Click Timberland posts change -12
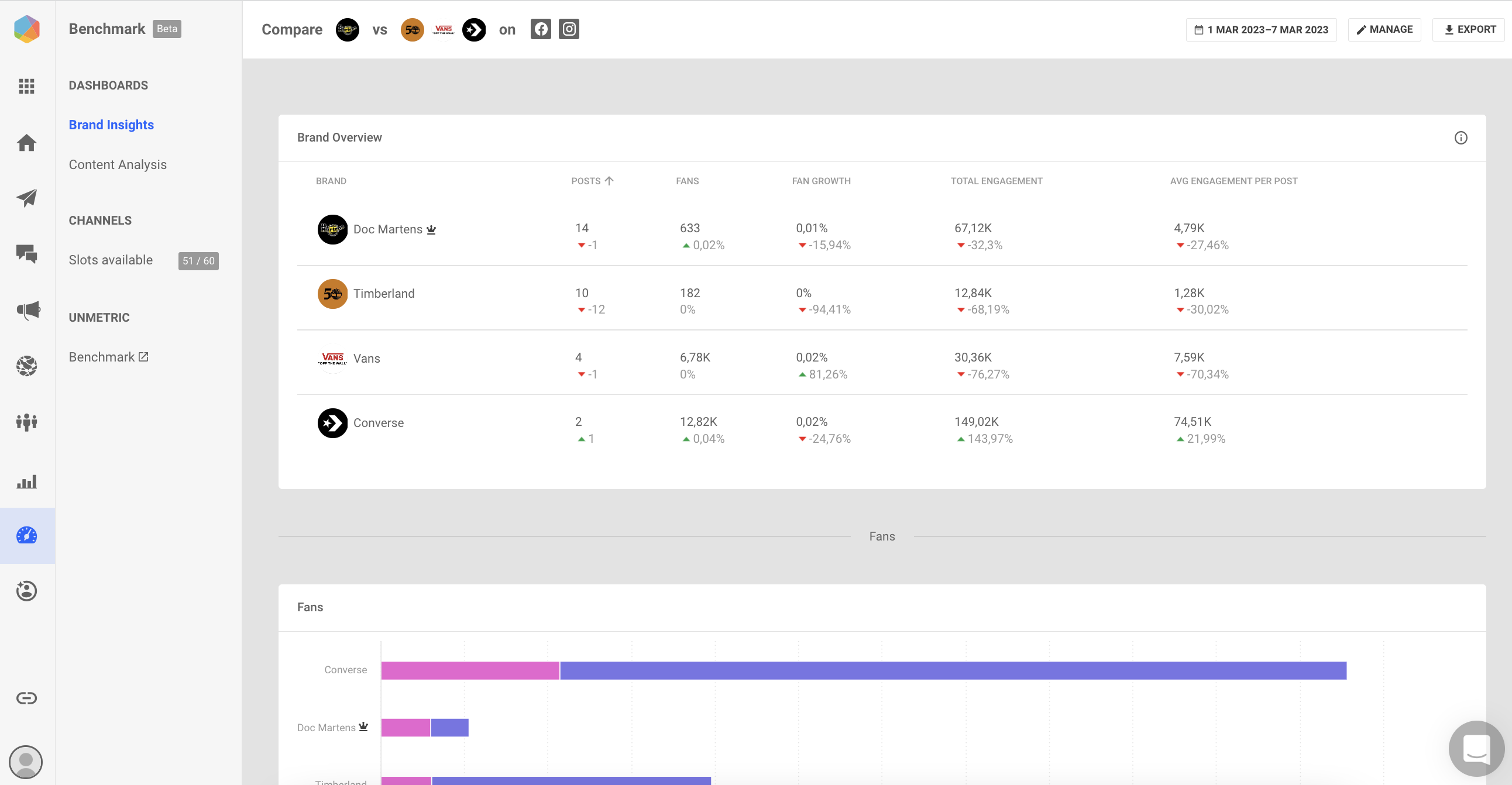 point(592,310)
